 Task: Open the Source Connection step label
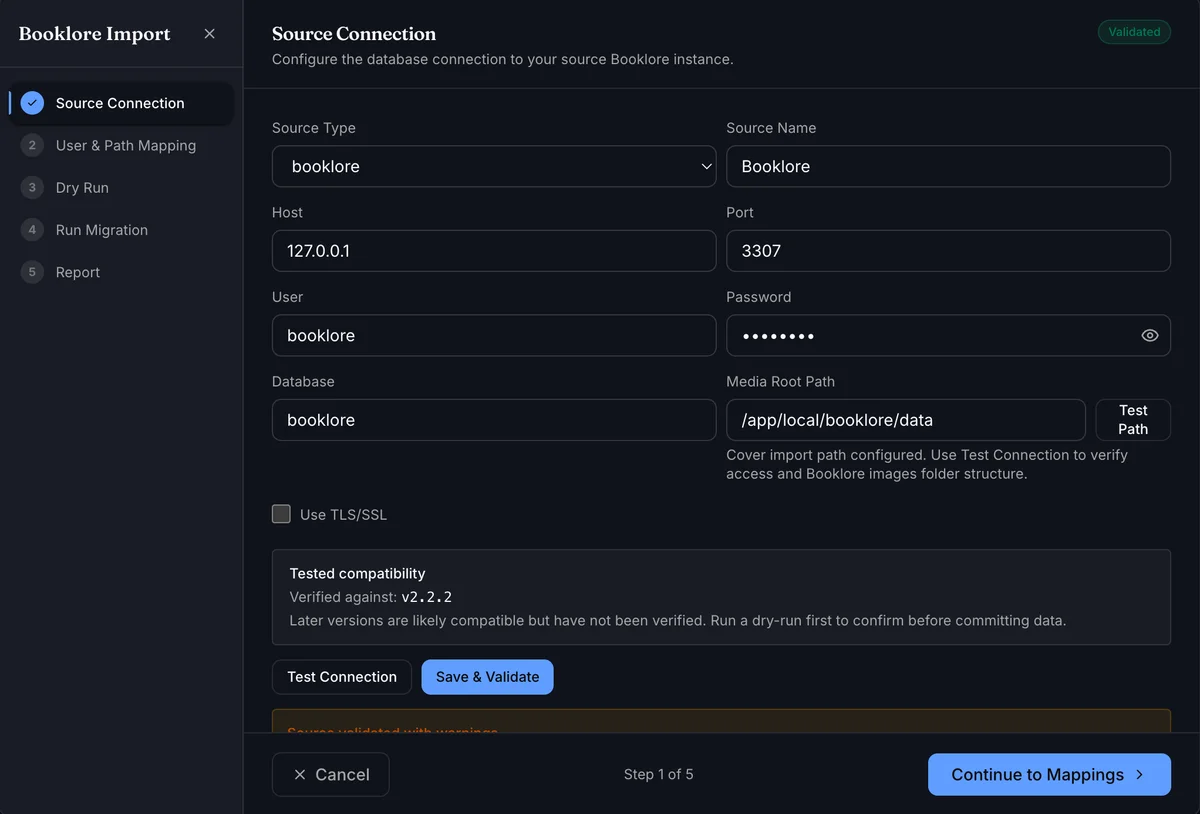120,103
